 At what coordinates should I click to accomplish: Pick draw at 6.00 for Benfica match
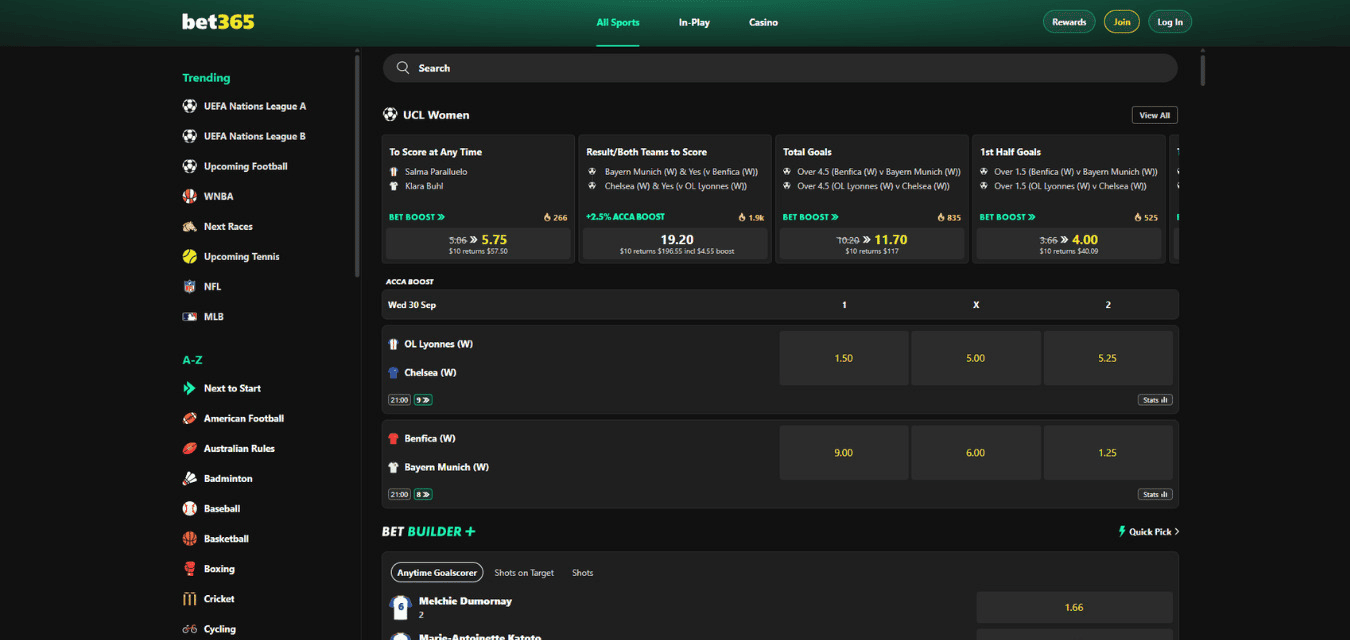[x=976, y=453]
